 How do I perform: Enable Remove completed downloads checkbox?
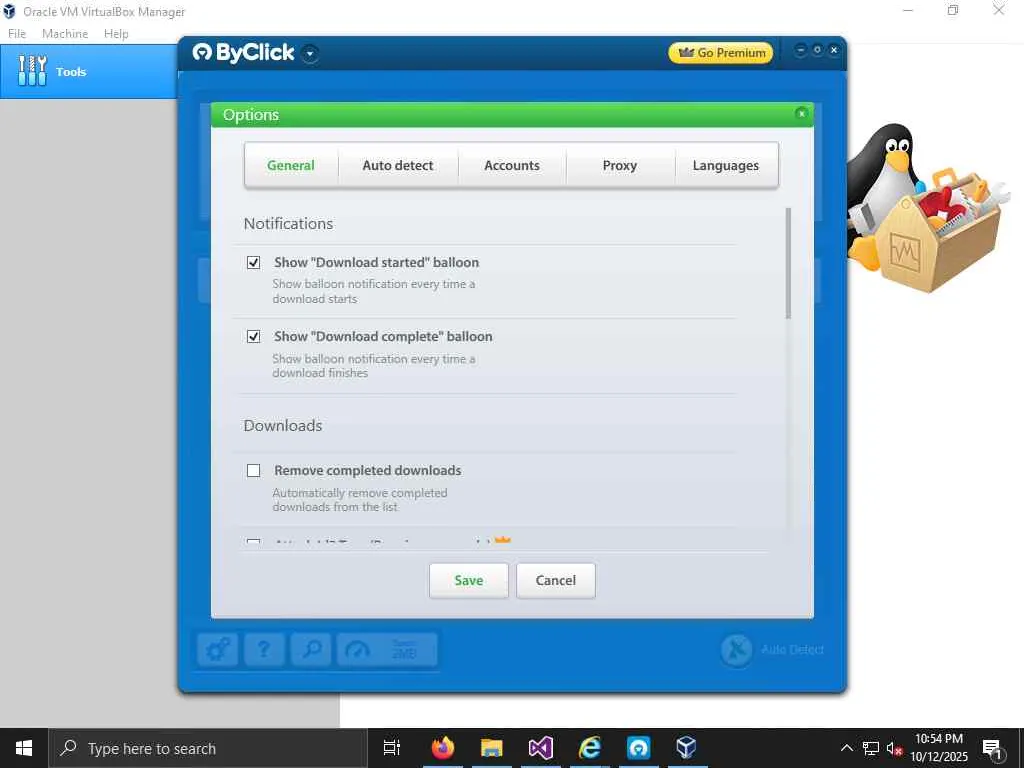[253, 470]
